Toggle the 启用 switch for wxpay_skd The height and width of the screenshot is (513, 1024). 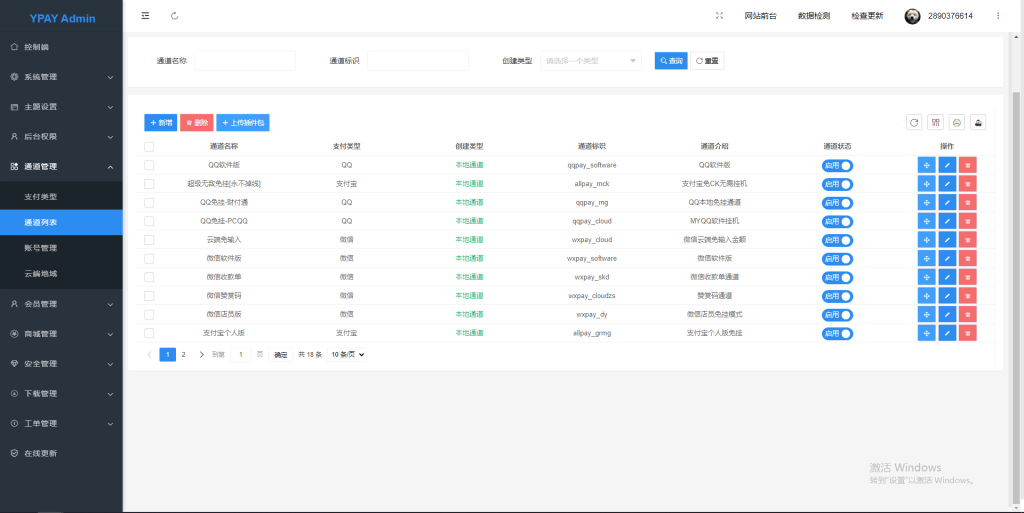click(837, 277)
